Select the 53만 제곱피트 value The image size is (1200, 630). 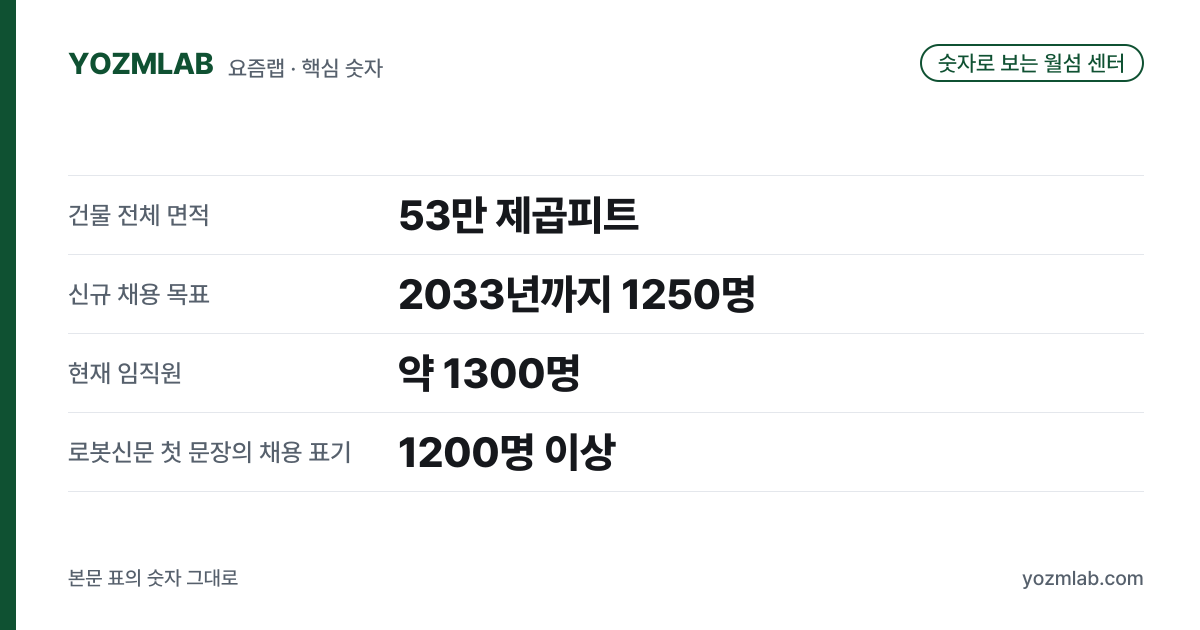click(x=518, y=215)
